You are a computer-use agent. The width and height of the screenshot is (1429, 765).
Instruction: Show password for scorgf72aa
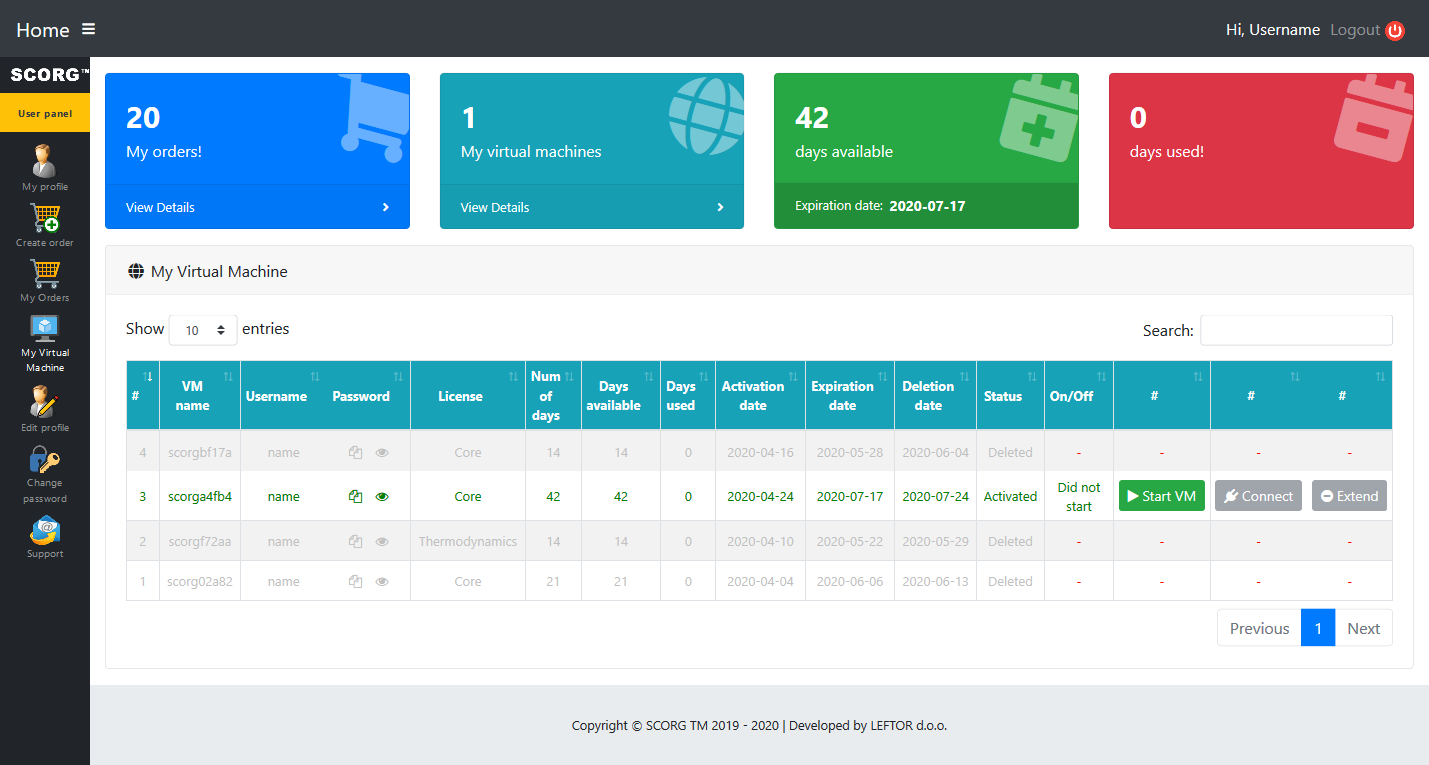(x=382, y=541)
